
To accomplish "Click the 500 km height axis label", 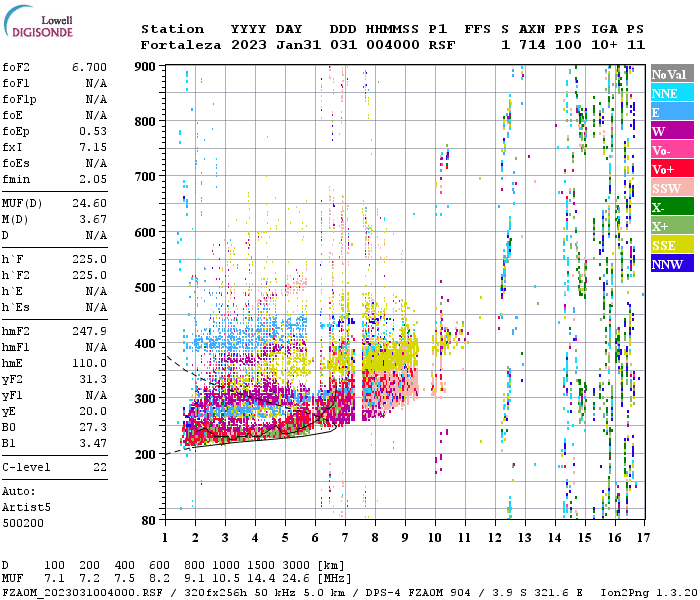I will pyautogui.click(x=145, y=288).
